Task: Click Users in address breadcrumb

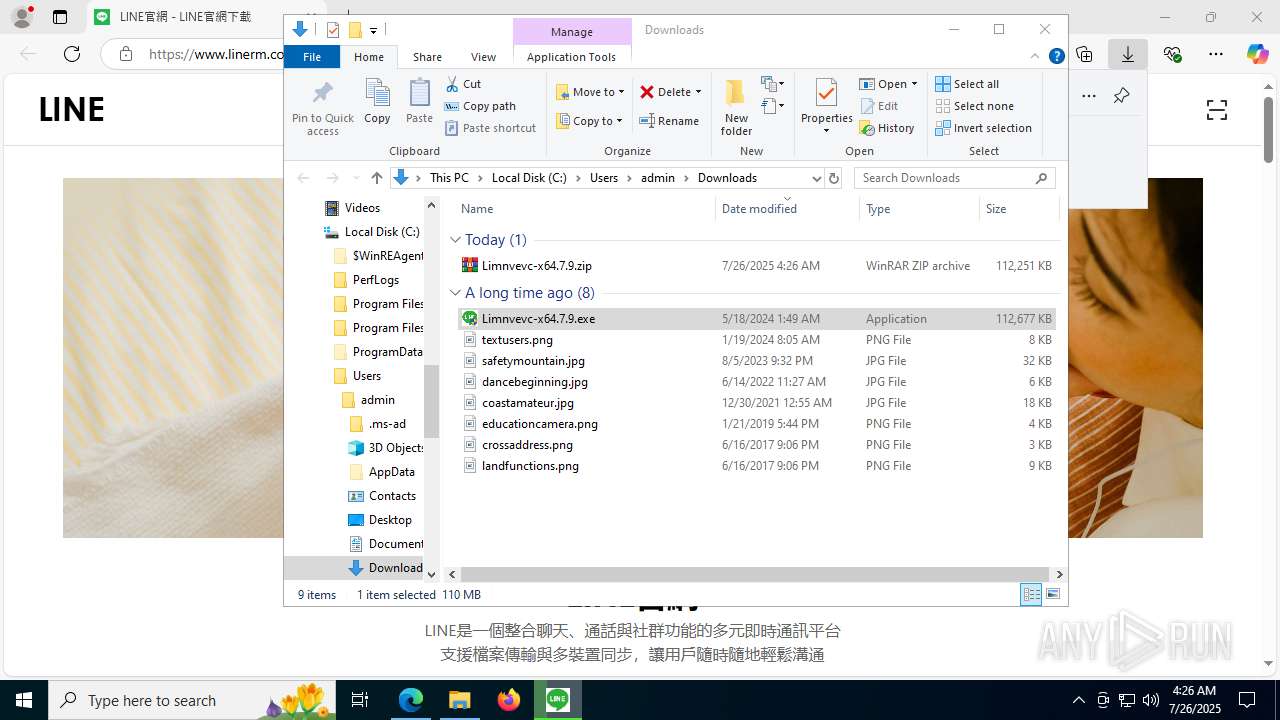Action: coord(604,178)
